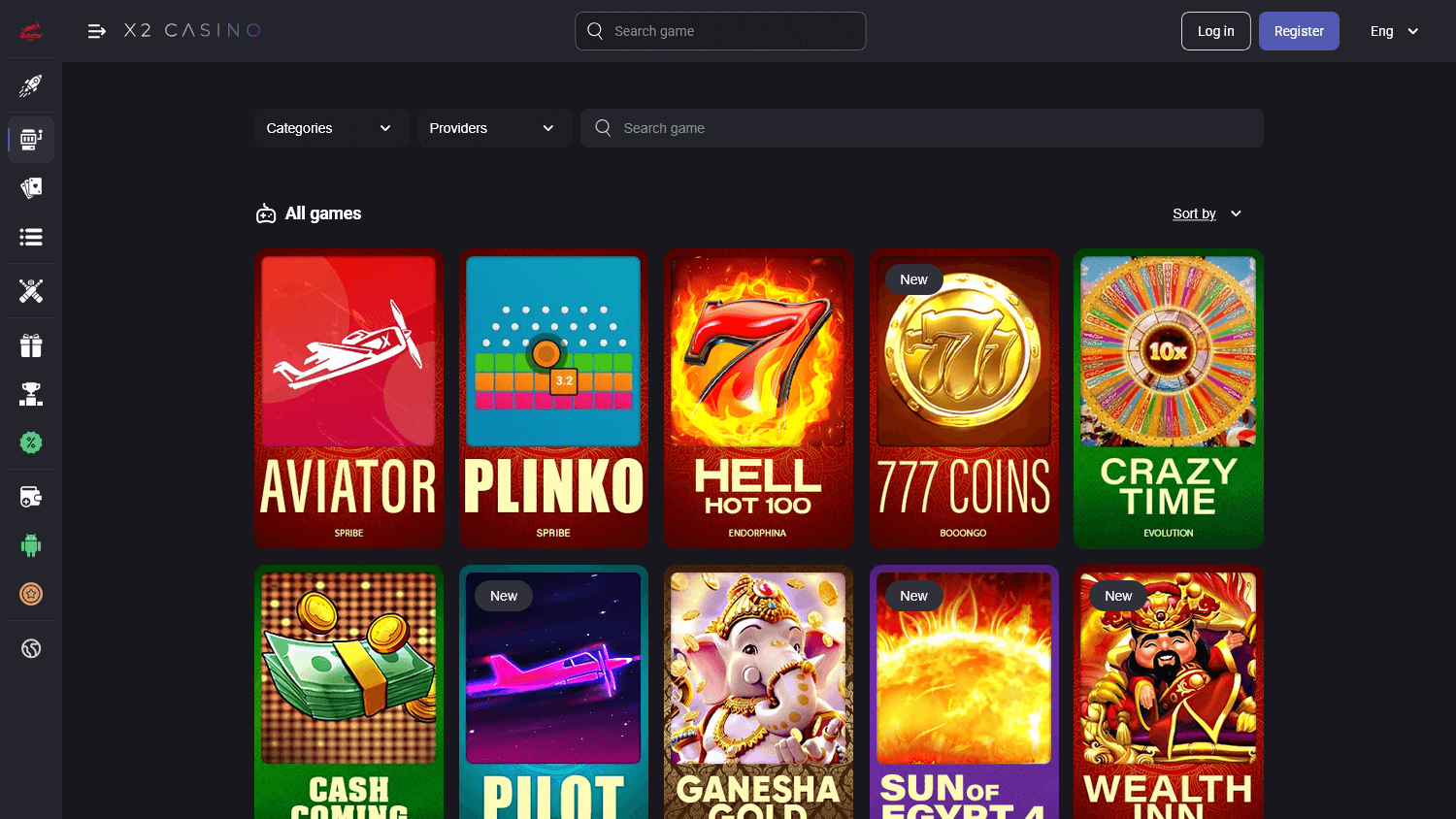1456x819 pixels.
Task: Open the cricket bats sports icon
Action: [31, 291]
